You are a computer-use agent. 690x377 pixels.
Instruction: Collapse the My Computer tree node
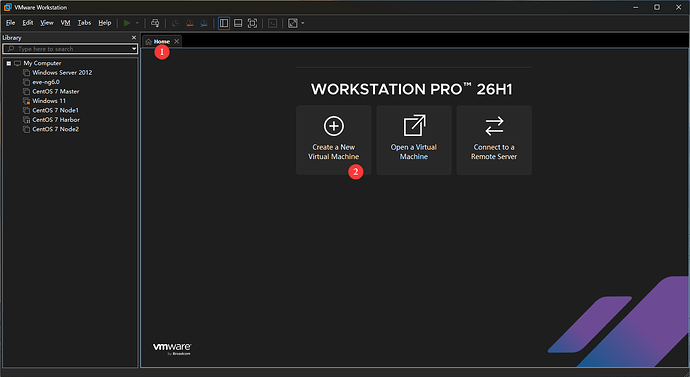(9, 63)
